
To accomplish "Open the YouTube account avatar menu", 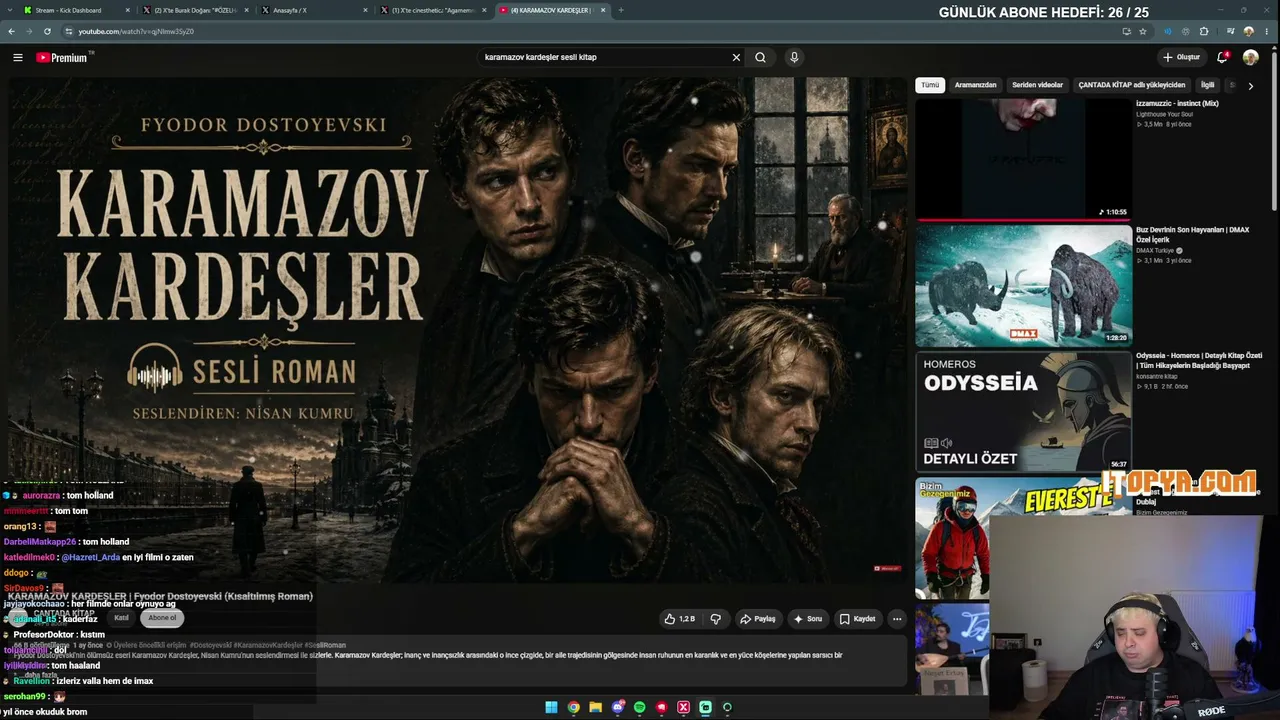I will click(1250, 57).
